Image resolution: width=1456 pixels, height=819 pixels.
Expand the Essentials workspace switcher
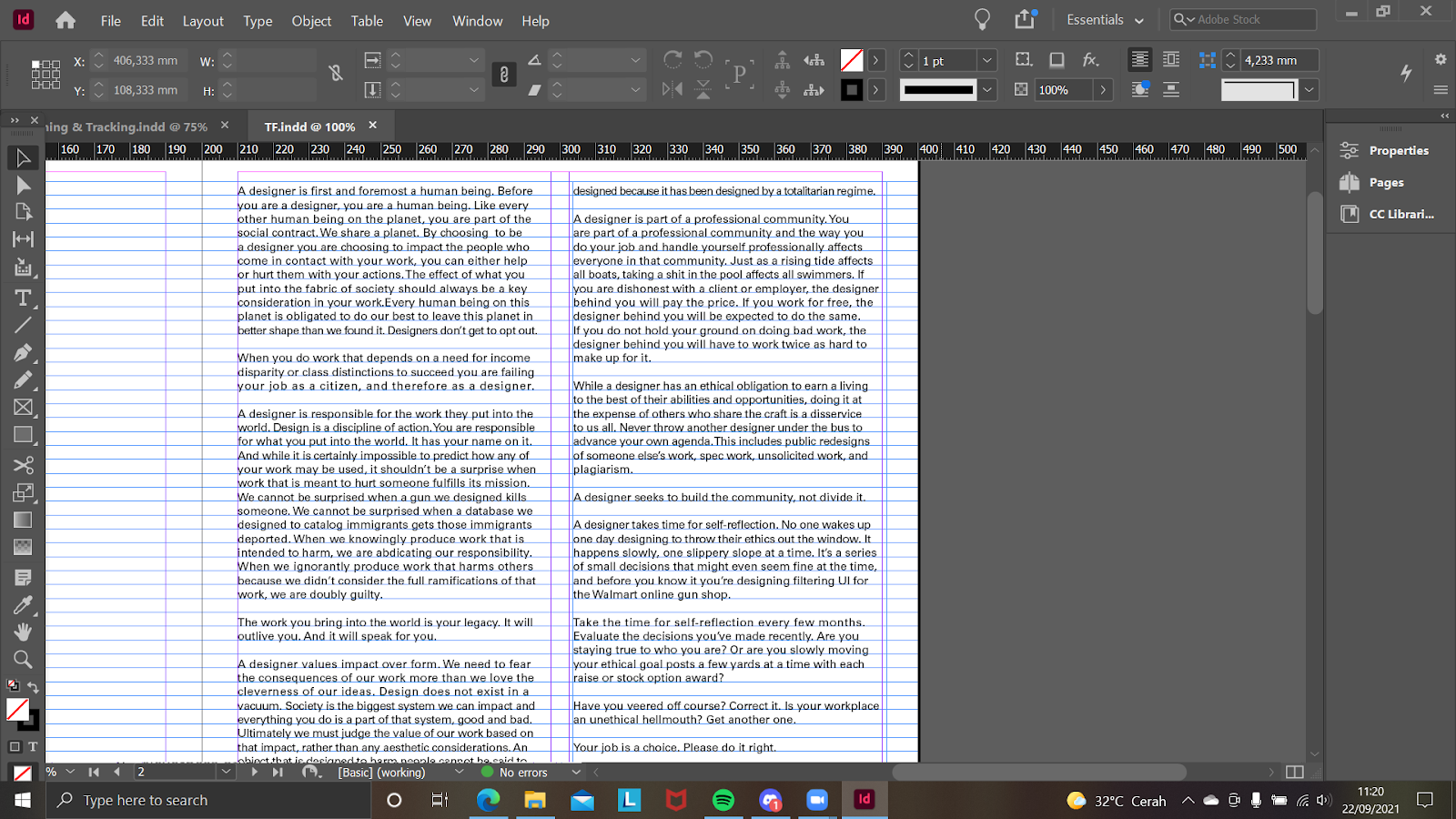[1105, 19]
